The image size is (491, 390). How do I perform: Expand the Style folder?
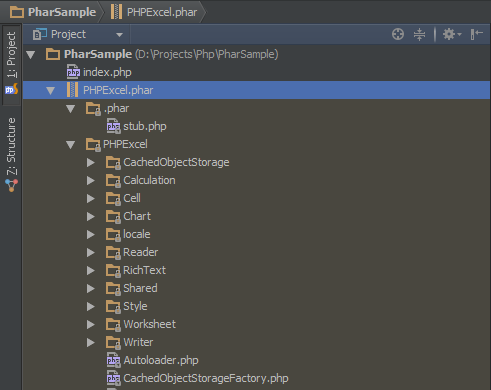click(91, 306)
